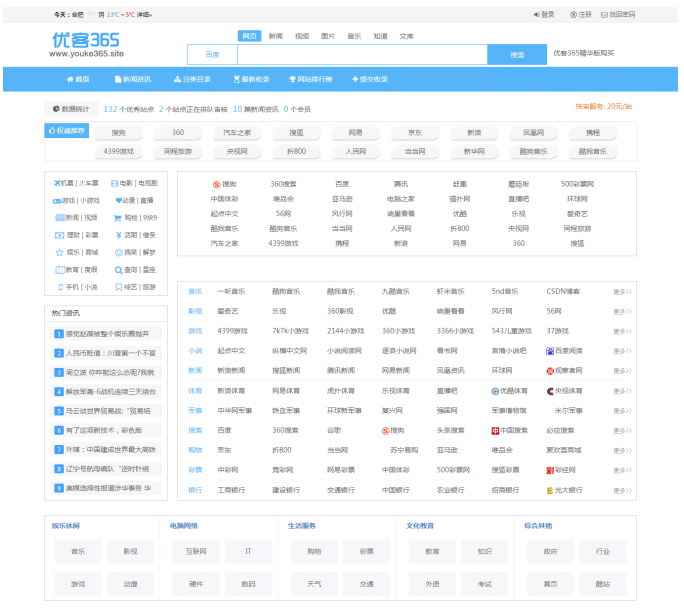The width and height of the screenshot is (684, 608).
Task: Click the heart icon beside 动漫
Action: point(116,200)
